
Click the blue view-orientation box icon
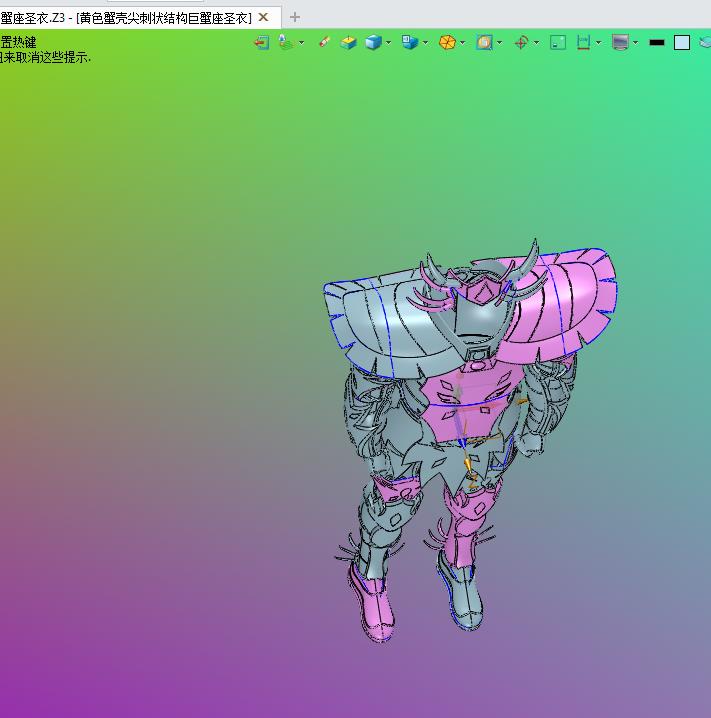(410, 42)
